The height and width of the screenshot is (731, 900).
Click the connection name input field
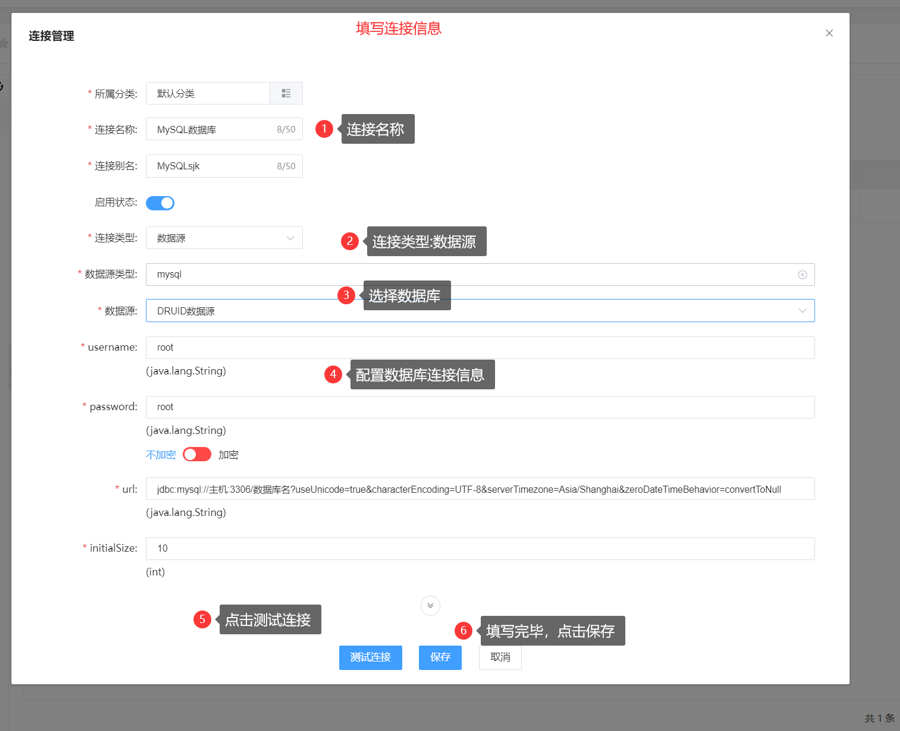coord(210,129)
